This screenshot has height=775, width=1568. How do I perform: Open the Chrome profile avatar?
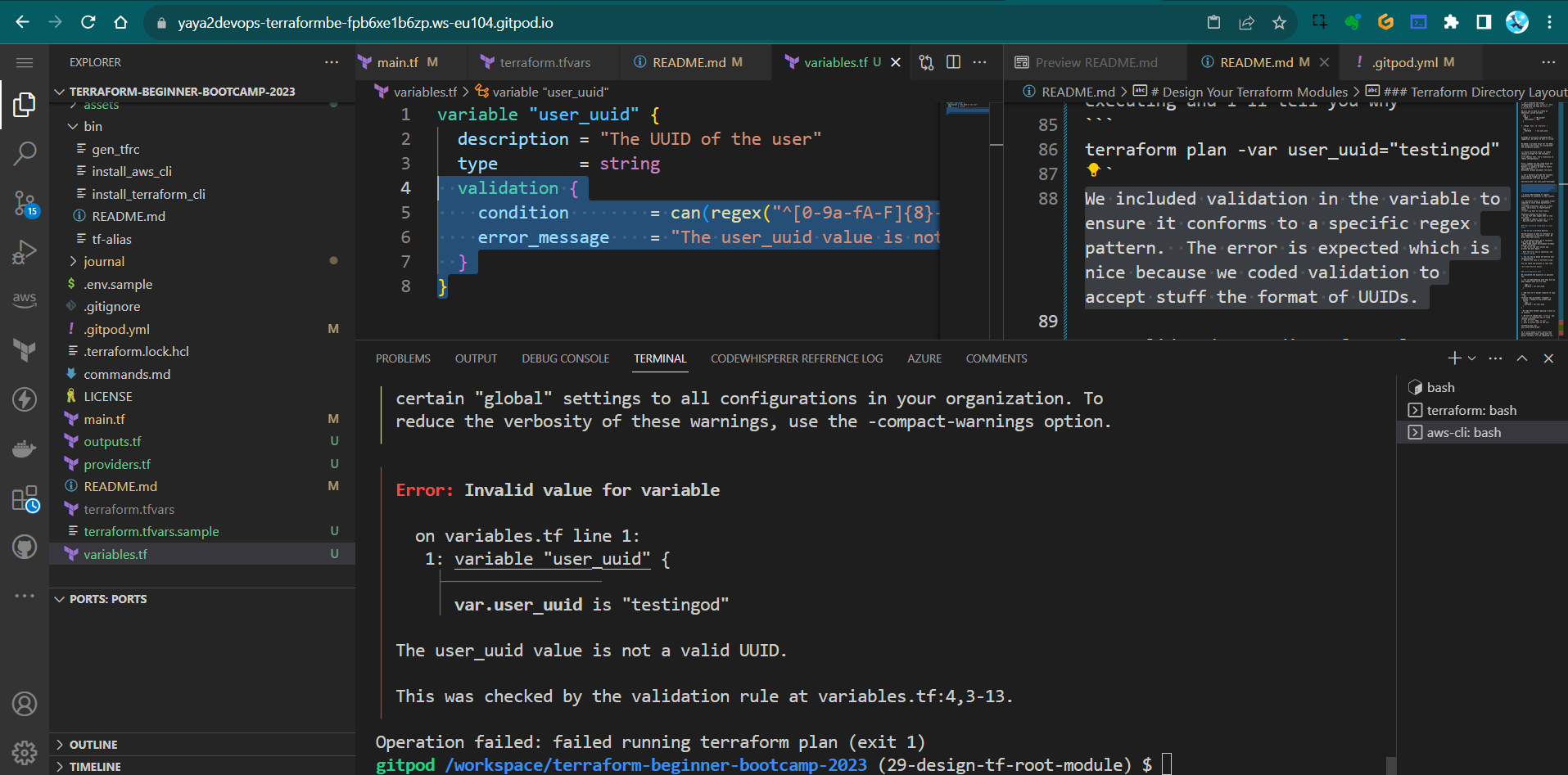pos(1517,22)
